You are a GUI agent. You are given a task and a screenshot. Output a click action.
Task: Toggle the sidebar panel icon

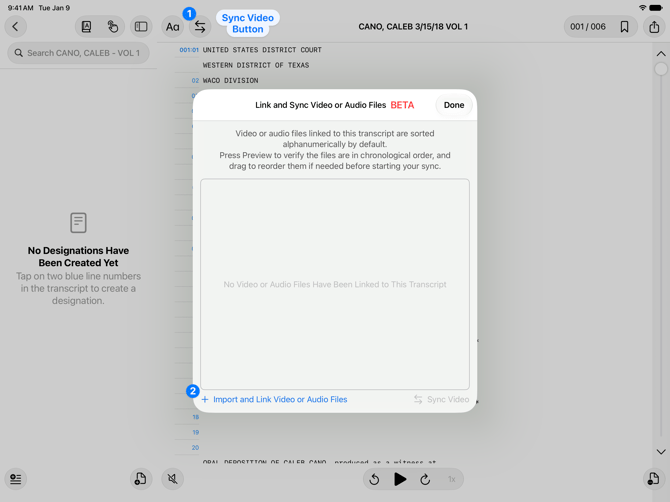141,26
